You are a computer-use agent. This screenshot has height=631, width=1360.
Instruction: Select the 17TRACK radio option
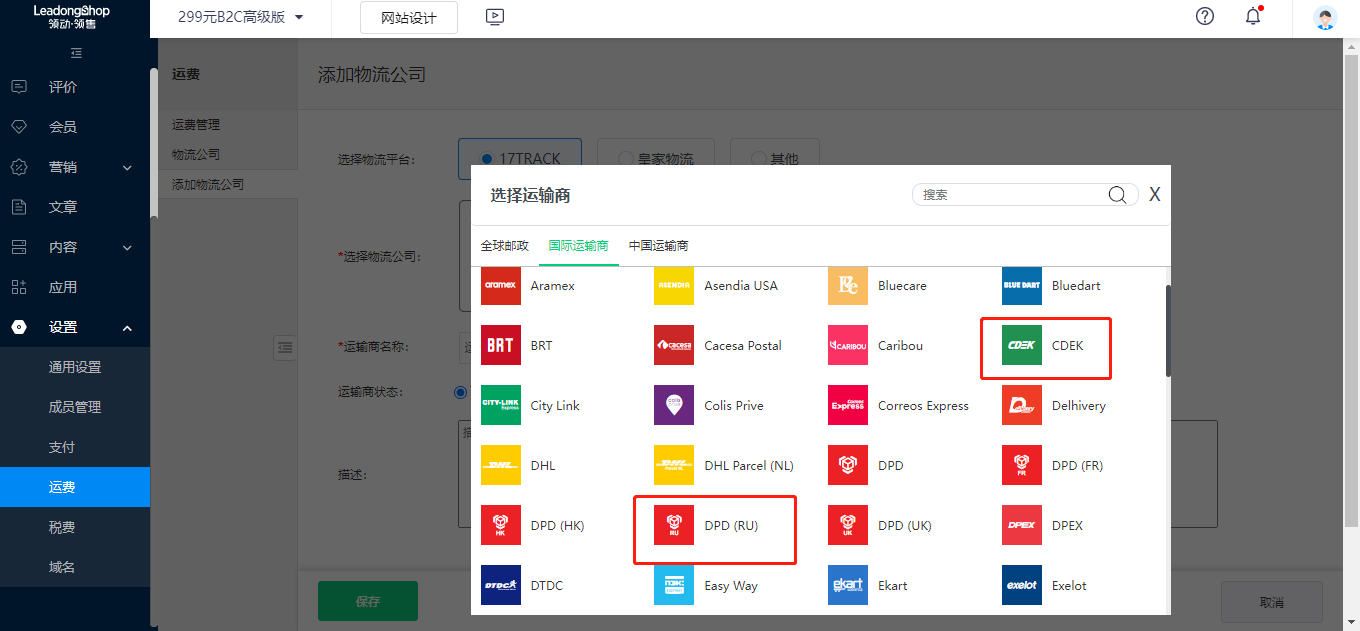click(x=487, y=158)
